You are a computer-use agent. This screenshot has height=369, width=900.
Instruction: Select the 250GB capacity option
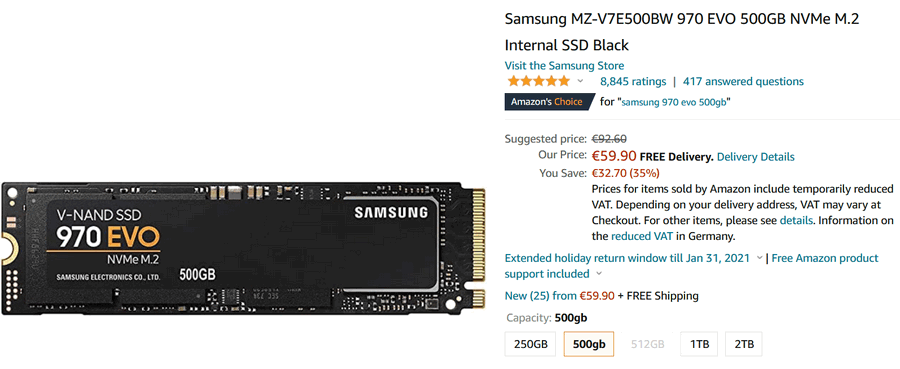pos(531,344)
